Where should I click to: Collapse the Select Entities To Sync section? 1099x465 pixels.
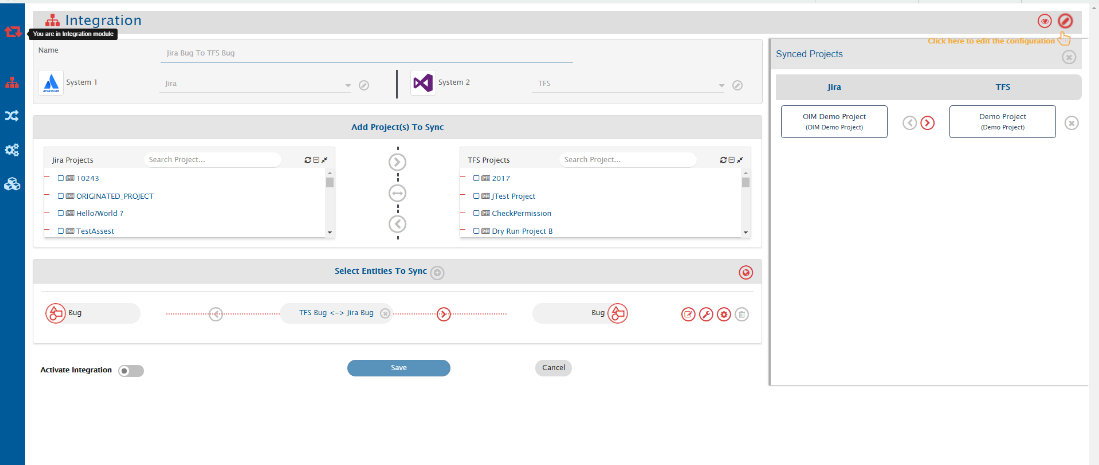pos(745,272)
